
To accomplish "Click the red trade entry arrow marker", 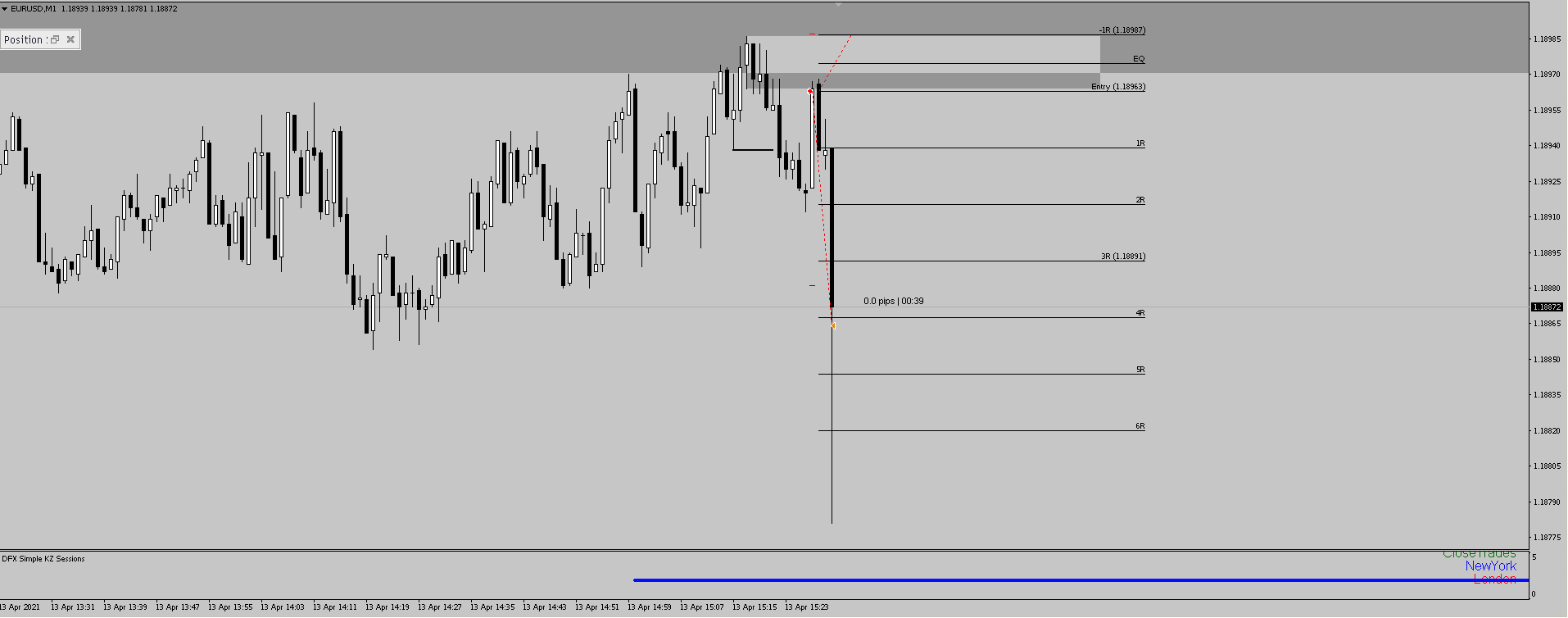I will tap(810, 91).
